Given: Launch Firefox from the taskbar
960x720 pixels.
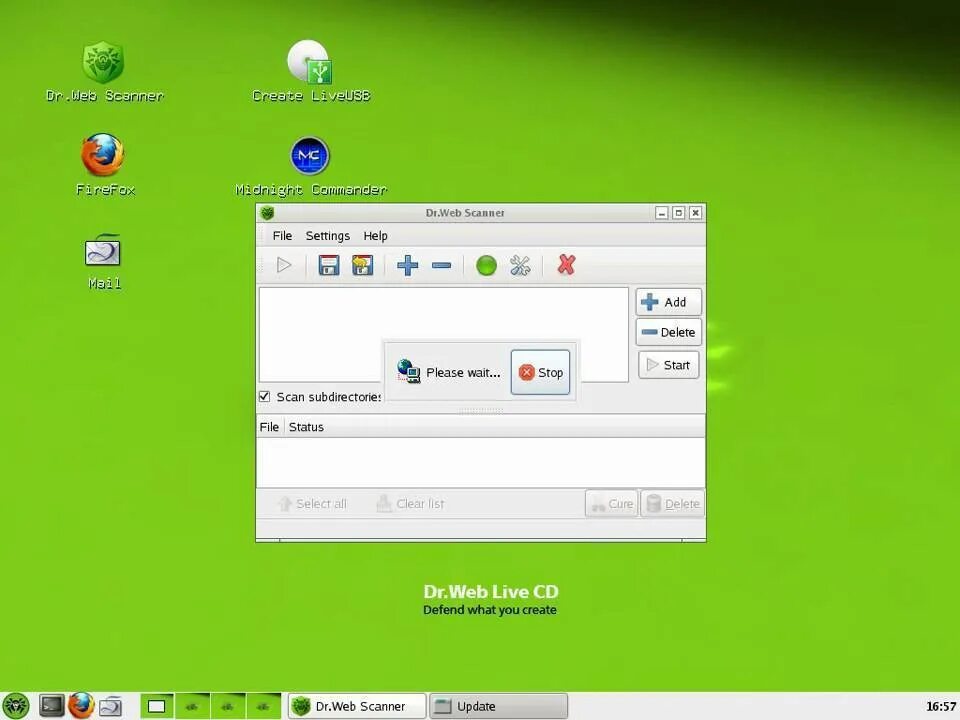Looking at the screenshot, I should click(x=81, y=705).
